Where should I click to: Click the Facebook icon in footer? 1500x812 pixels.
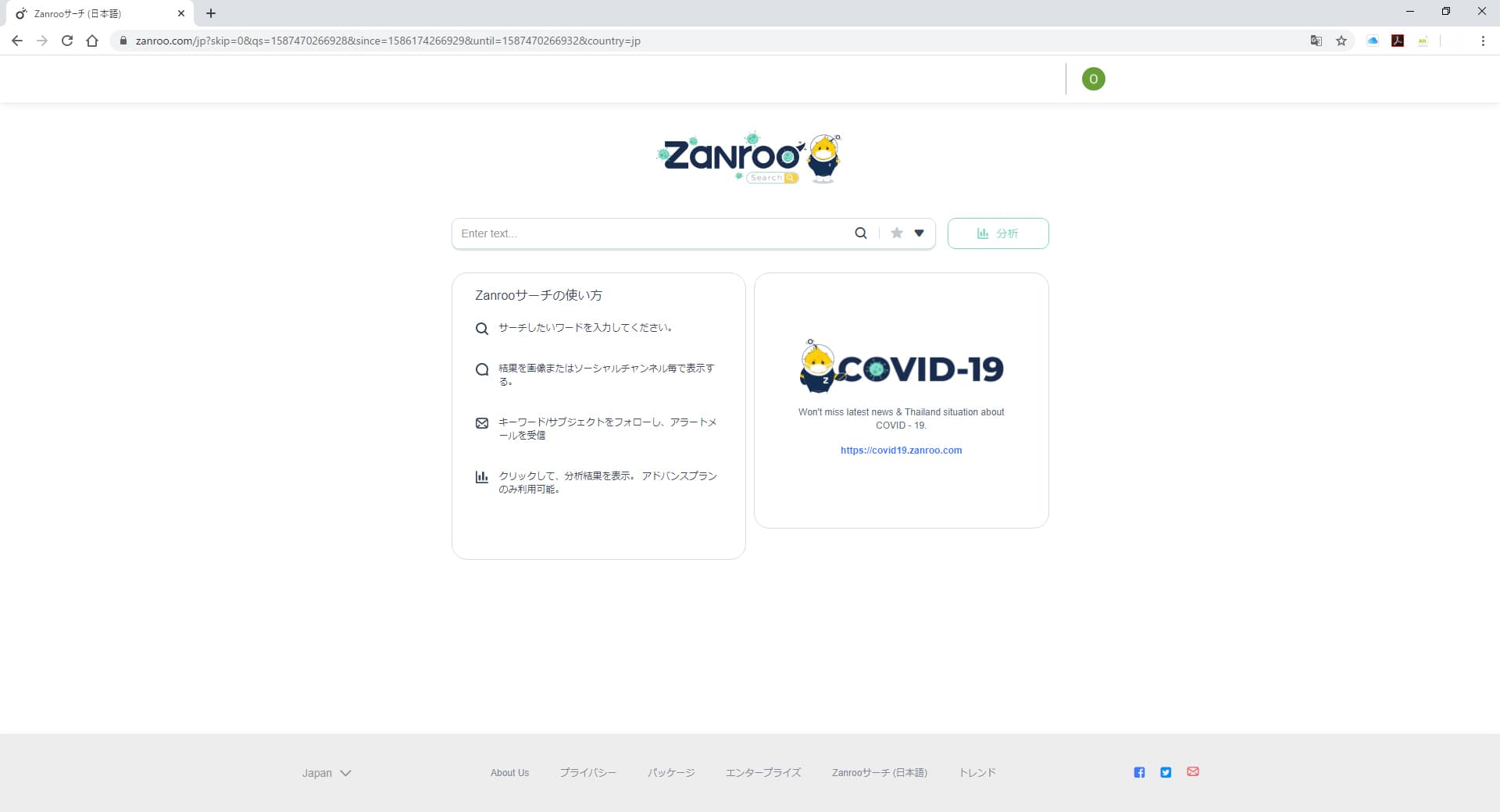1139,772
